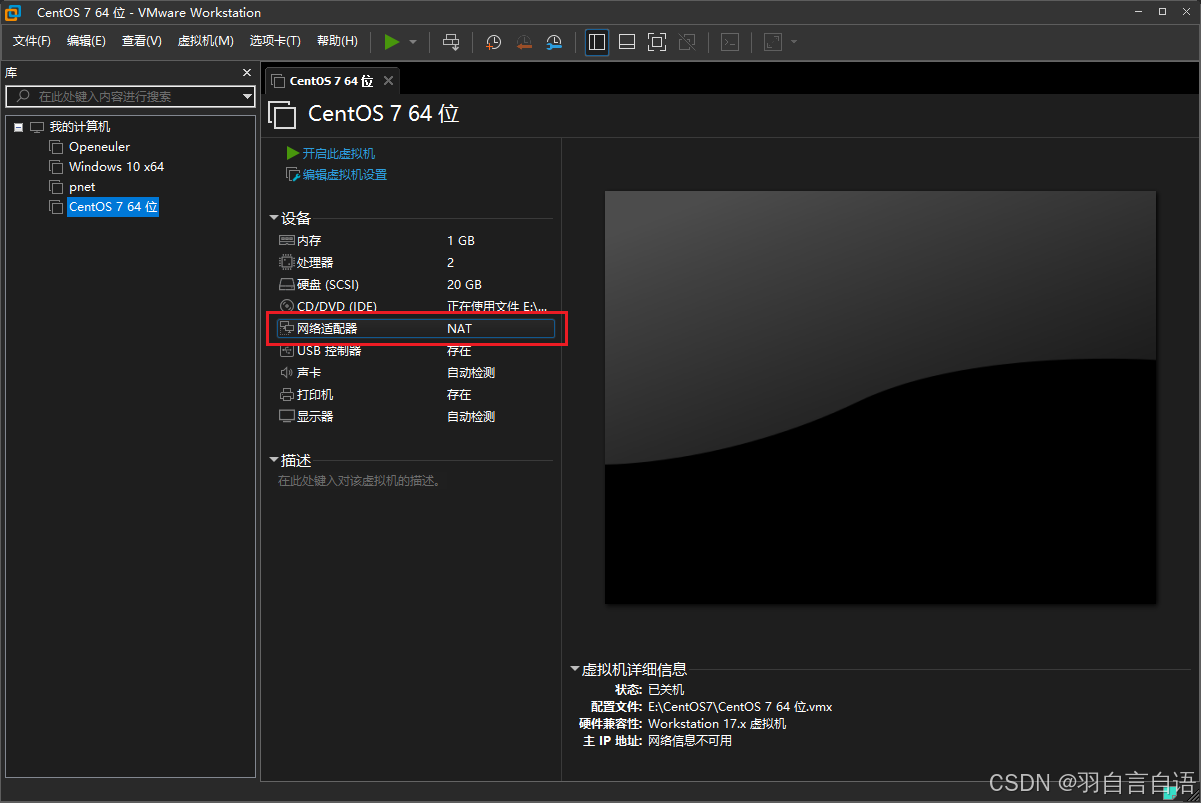Open the library search dropdown arrow
Viewport: 1201px width, 803px height.
pos(248,97)
